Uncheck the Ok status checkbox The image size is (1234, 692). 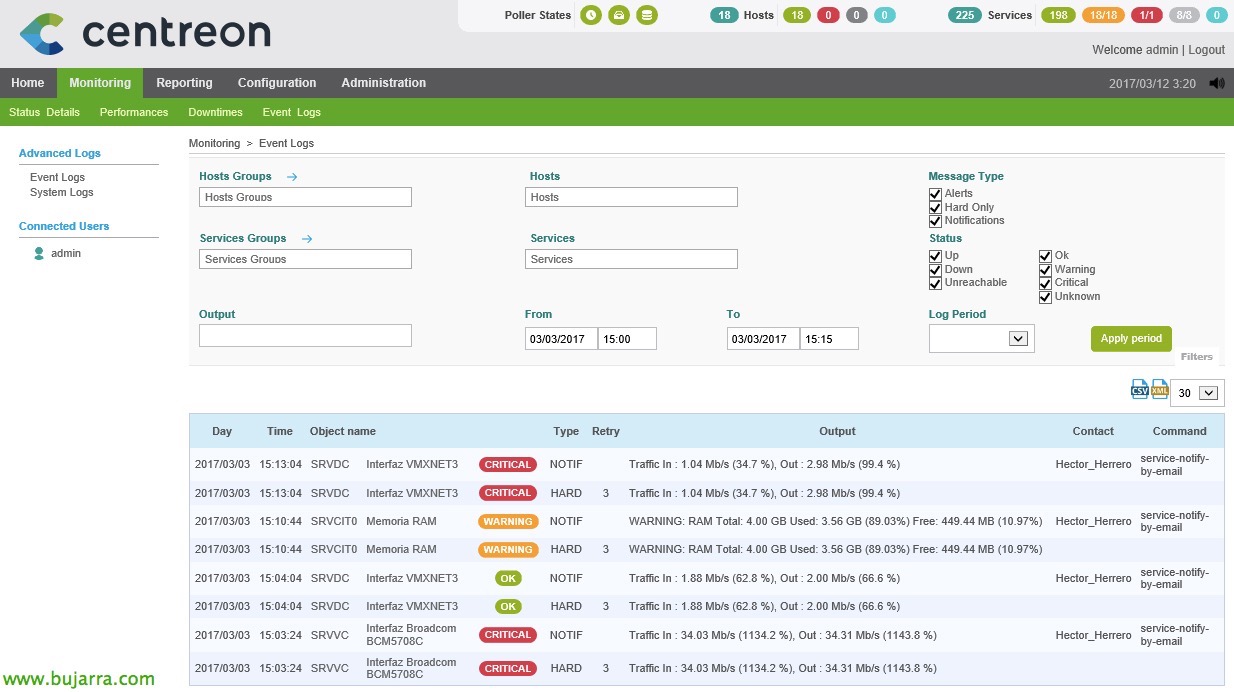[1046, 256]
